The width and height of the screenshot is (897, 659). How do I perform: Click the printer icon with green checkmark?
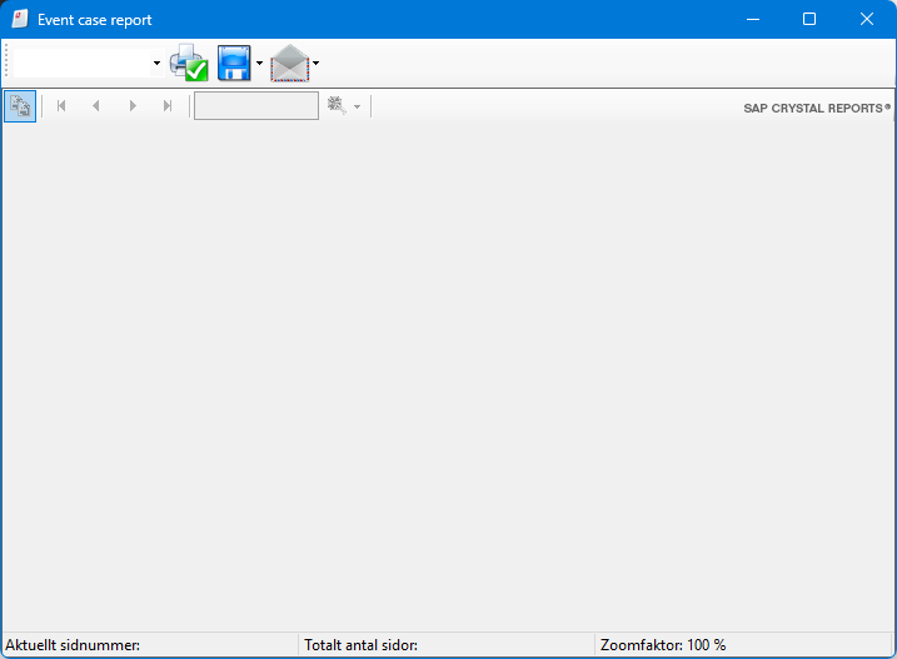pos(188,63)
